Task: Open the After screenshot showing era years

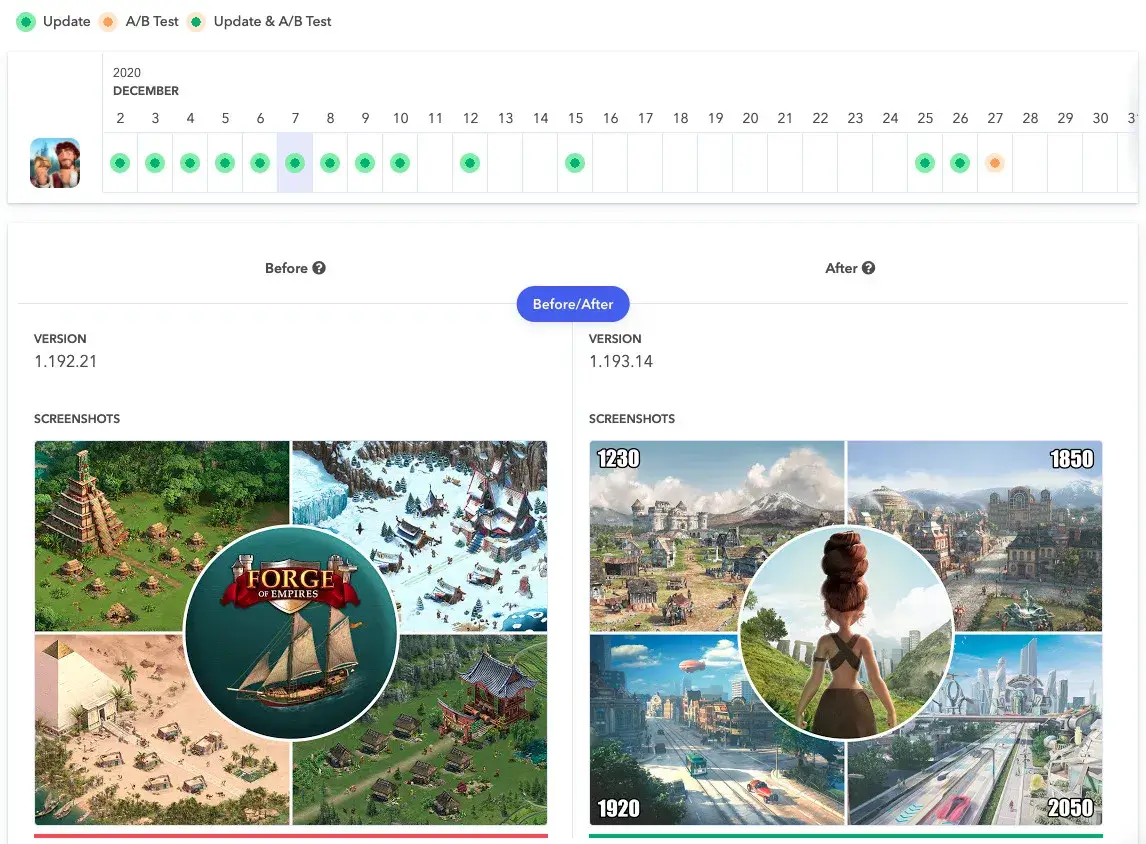Action: (845, 632)
